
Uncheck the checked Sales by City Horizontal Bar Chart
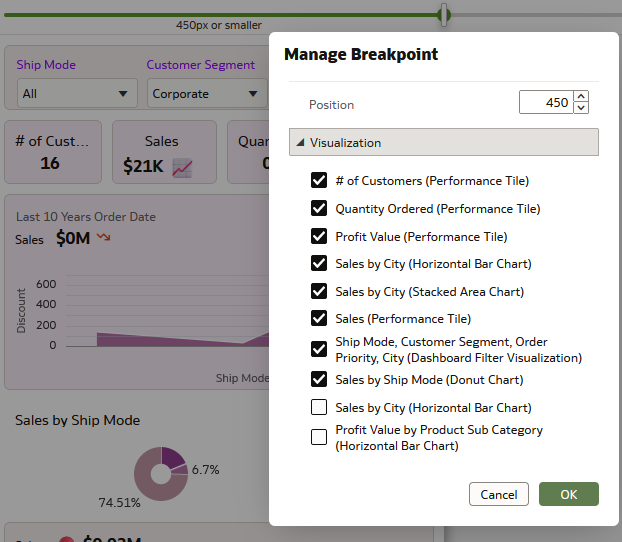click(319, 263)
